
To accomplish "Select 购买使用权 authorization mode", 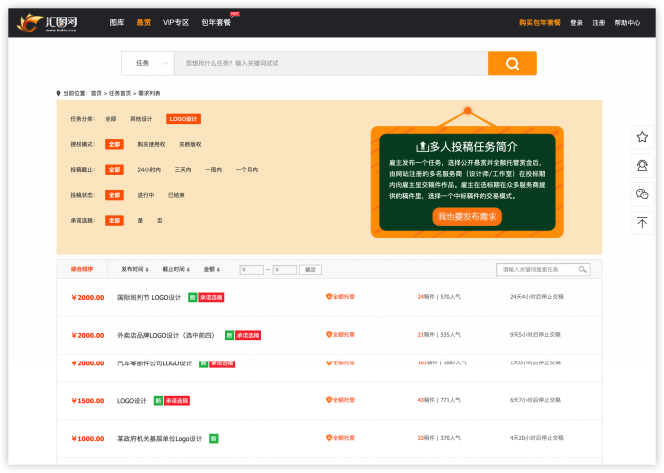I will 151,144.
